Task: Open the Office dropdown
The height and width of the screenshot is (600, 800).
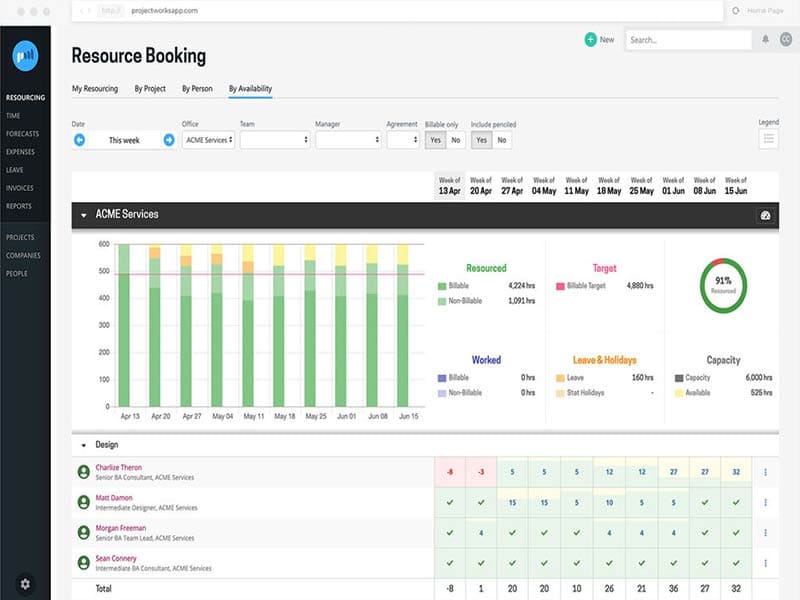Action: coord(208,140)
